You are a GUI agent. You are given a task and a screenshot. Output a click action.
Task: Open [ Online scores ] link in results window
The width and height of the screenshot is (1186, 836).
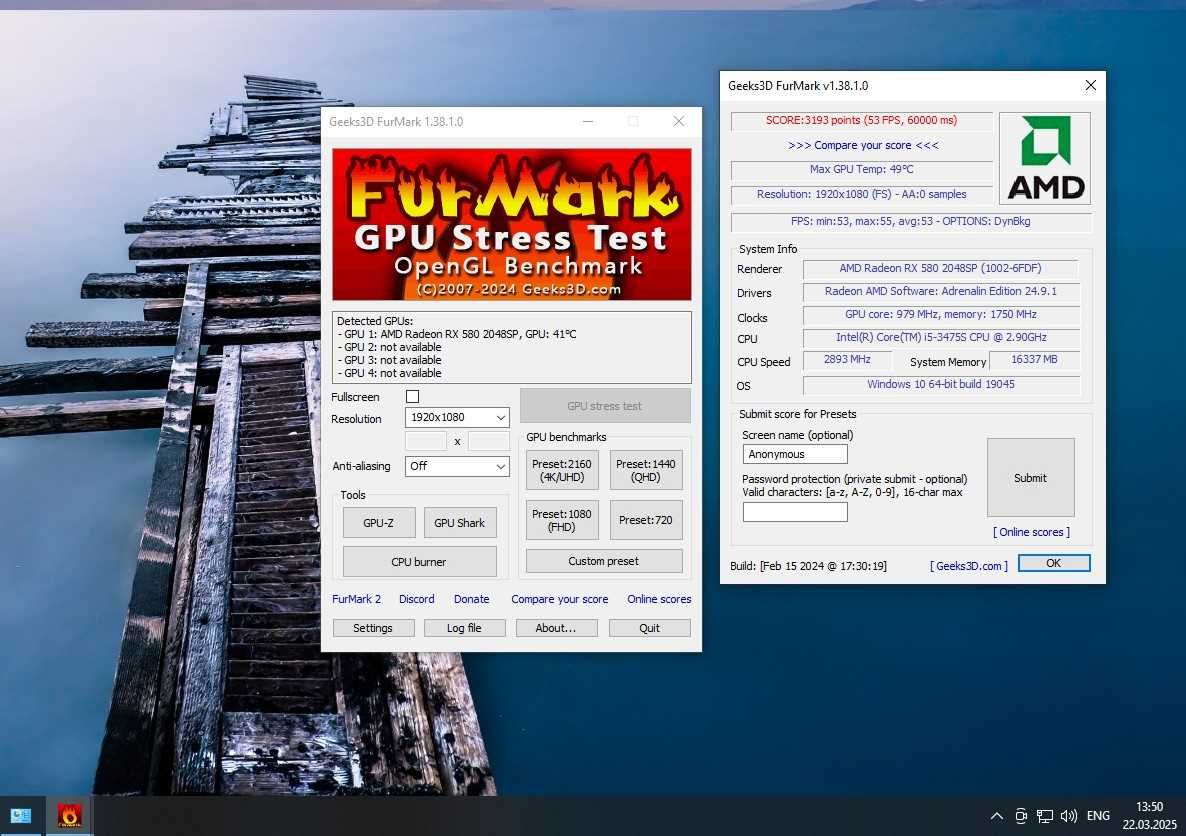[1031, 533]
